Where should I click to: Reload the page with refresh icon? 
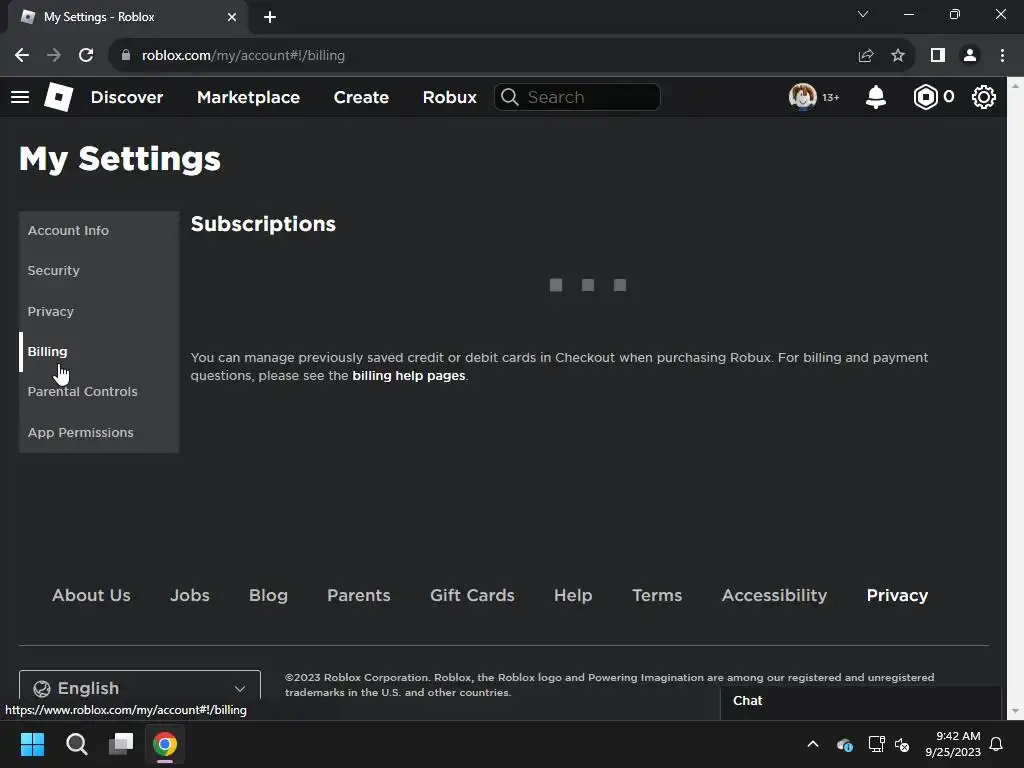click(86, 56)
